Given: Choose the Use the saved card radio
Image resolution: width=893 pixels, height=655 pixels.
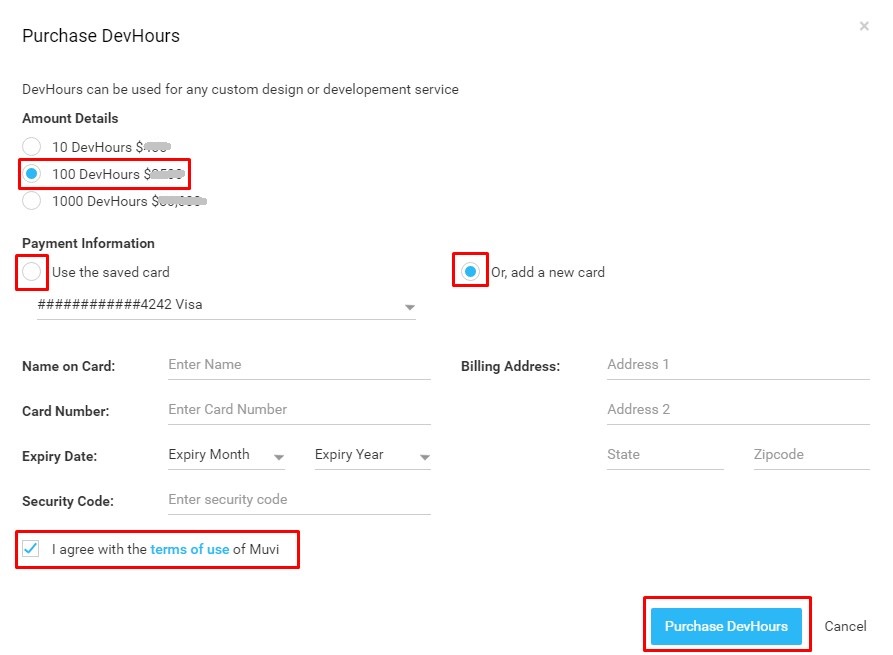Looking at the screenshot, I should pos(31,272).
